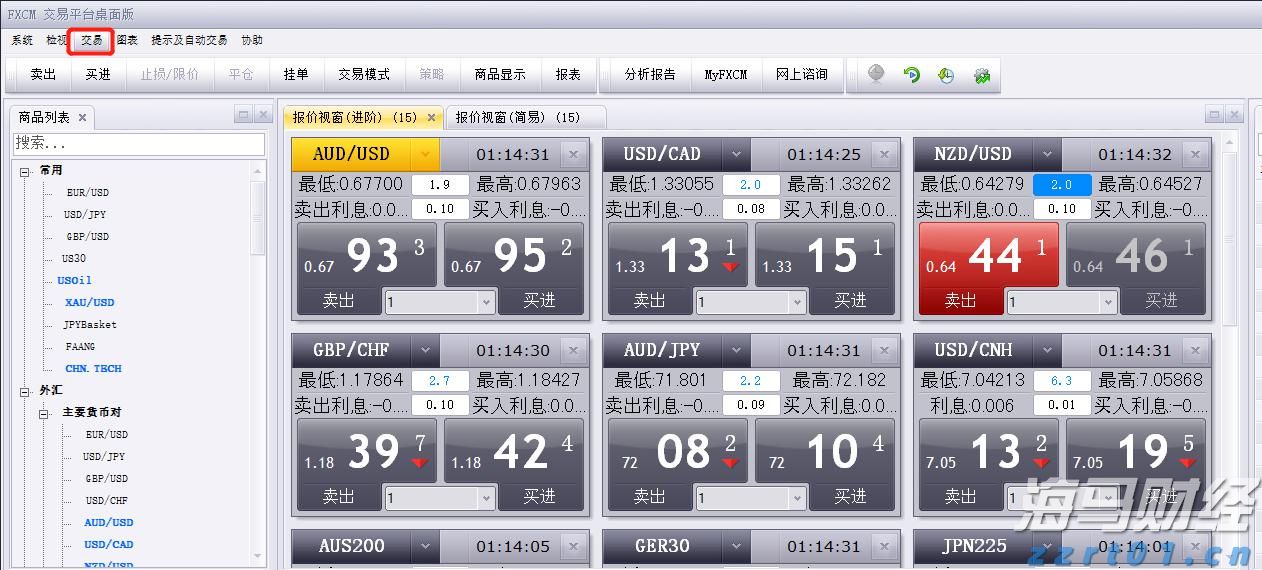1262x570 pixels.
Task: Click the 挂单 toolbar button
Action: pyautogui.click(x=296, y=75)
